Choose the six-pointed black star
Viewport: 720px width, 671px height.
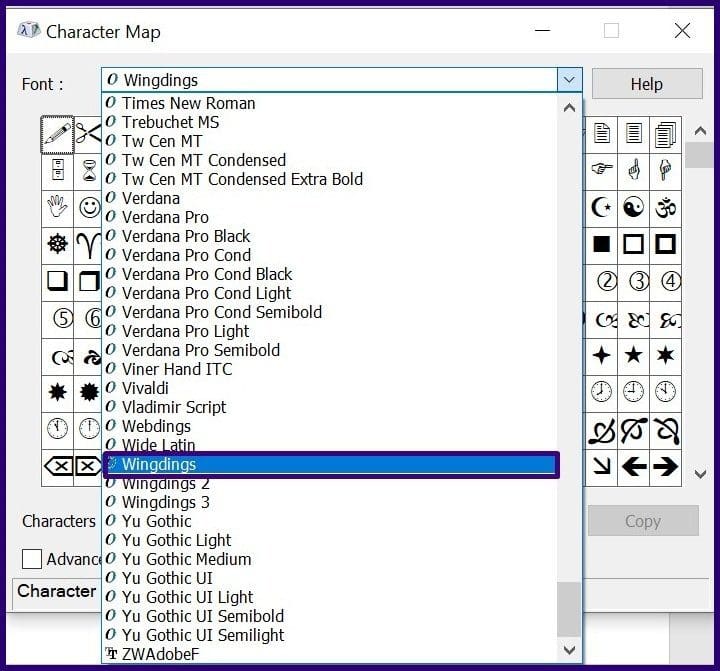665,355
